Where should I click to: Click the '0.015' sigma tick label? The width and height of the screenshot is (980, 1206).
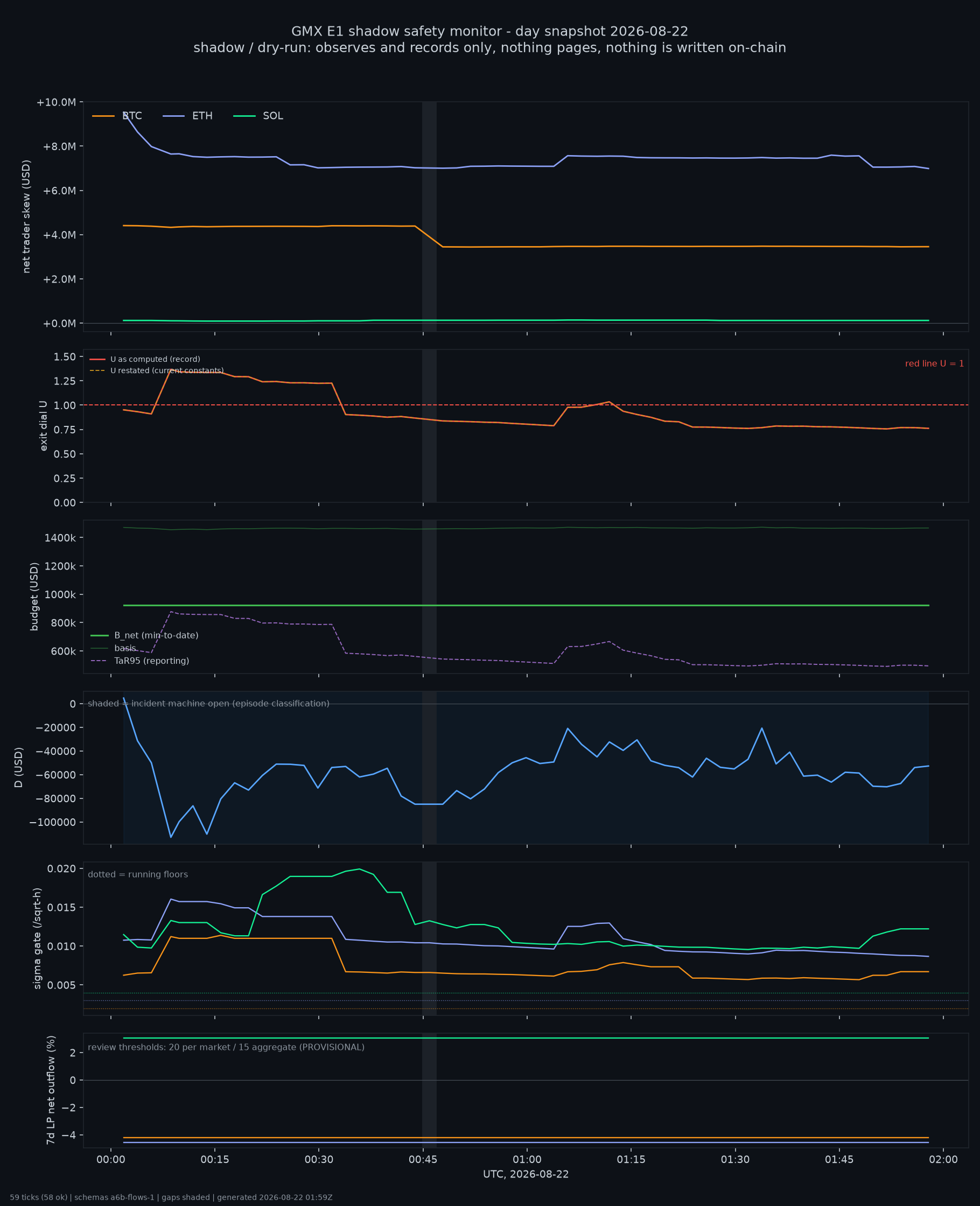pyautogui.click(x=62, y=908)
